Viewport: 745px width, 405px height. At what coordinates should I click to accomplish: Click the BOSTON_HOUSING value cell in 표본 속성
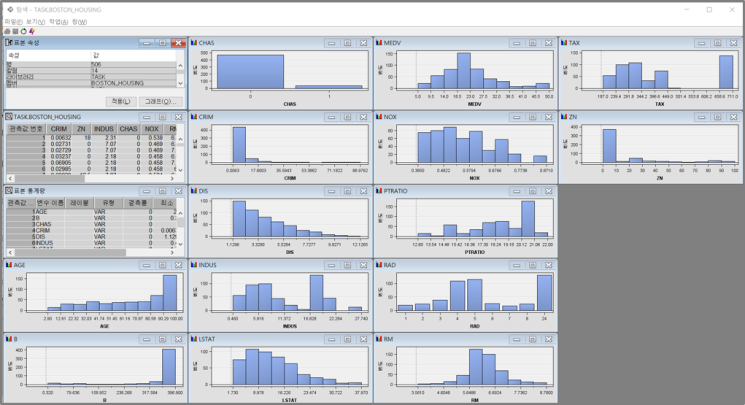click(x=133, y=83)
